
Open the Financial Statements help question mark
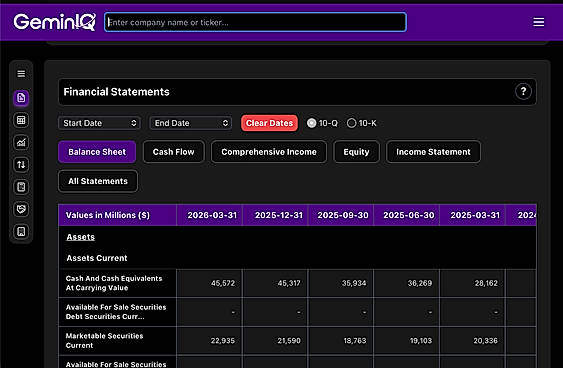click(523, 92)
